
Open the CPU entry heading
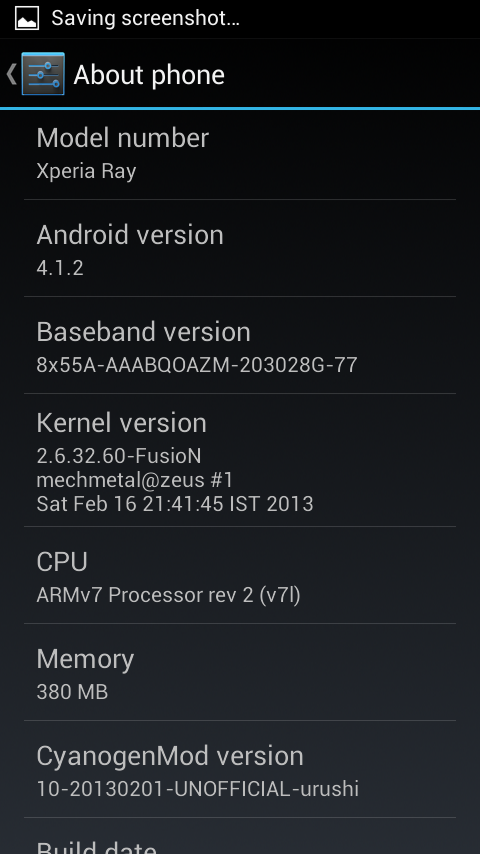[62, 562]
